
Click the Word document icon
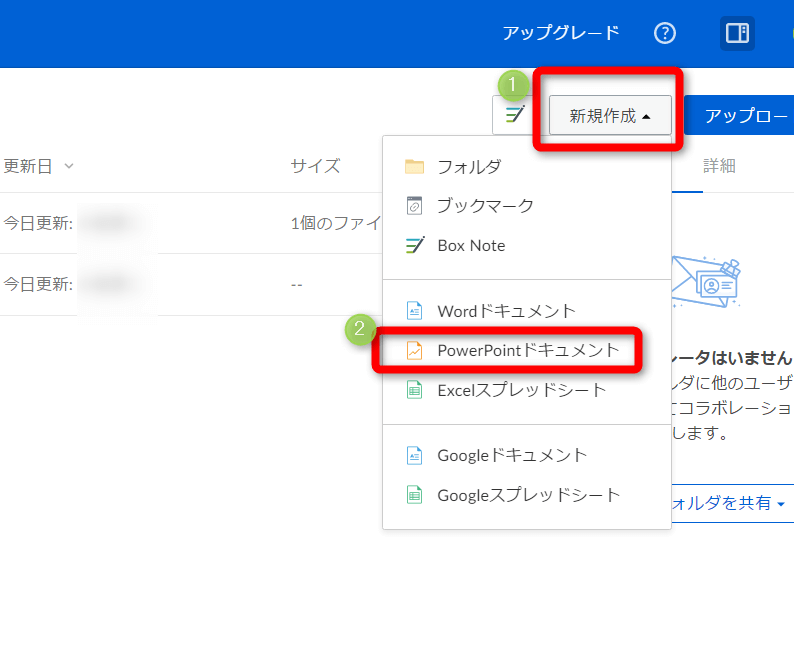coord(415,311)
